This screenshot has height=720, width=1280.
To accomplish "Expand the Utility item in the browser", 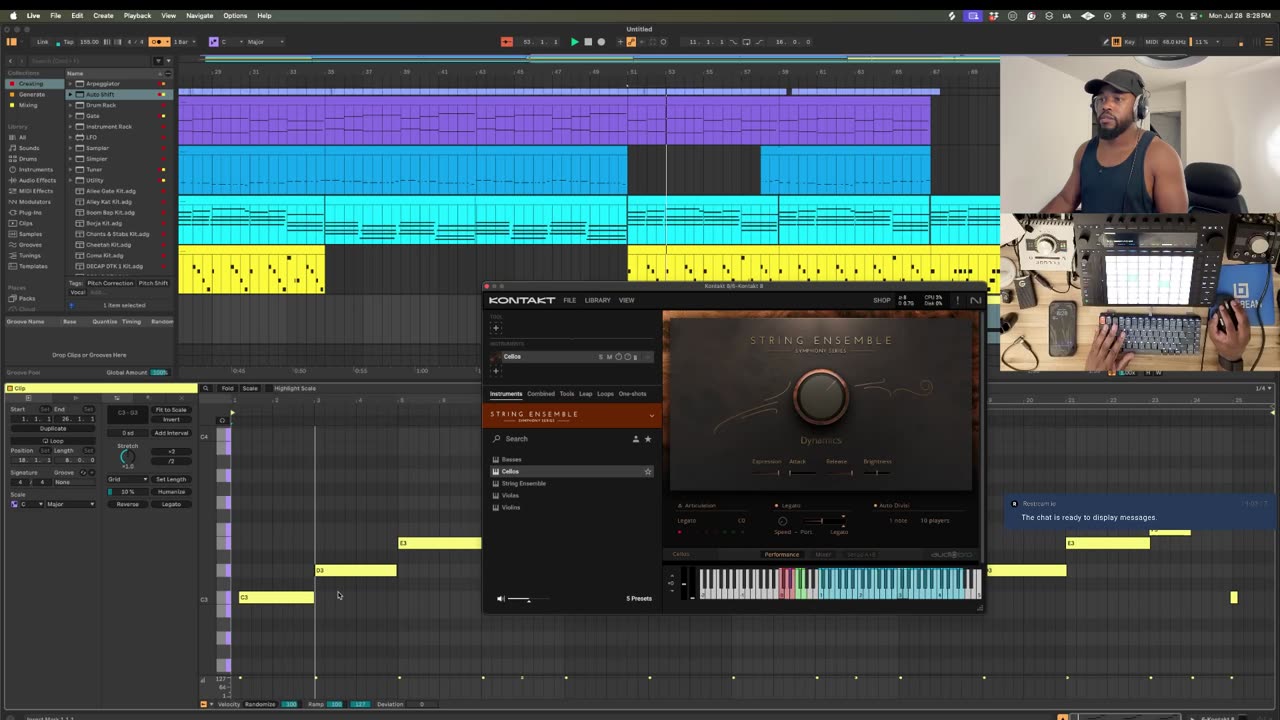I will click(x=72, y=180).
